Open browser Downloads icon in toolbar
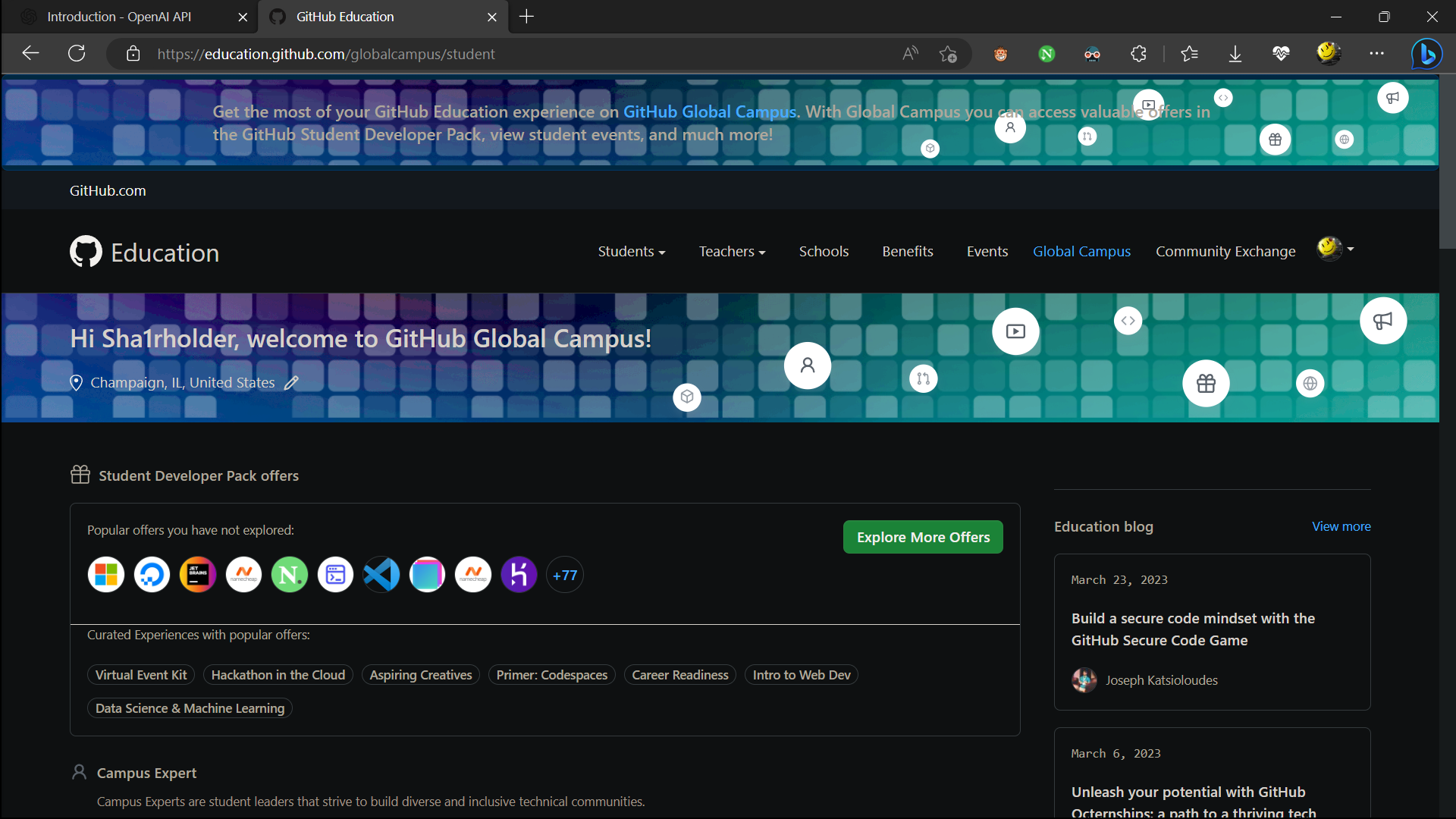 click(x=1235, y=54)
